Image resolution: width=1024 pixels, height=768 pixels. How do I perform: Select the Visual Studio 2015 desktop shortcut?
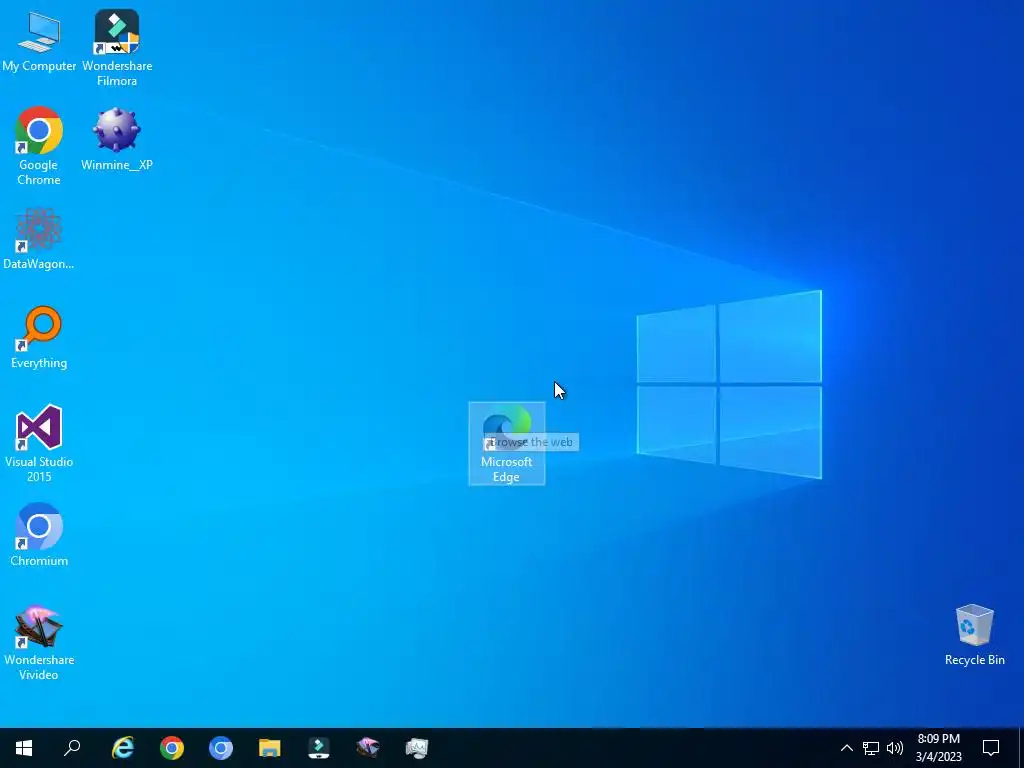coord(39,443)
